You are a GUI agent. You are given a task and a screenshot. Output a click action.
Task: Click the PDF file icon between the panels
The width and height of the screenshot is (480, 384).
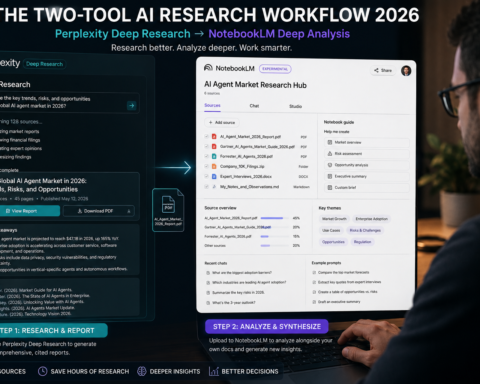tap(168, 204)
